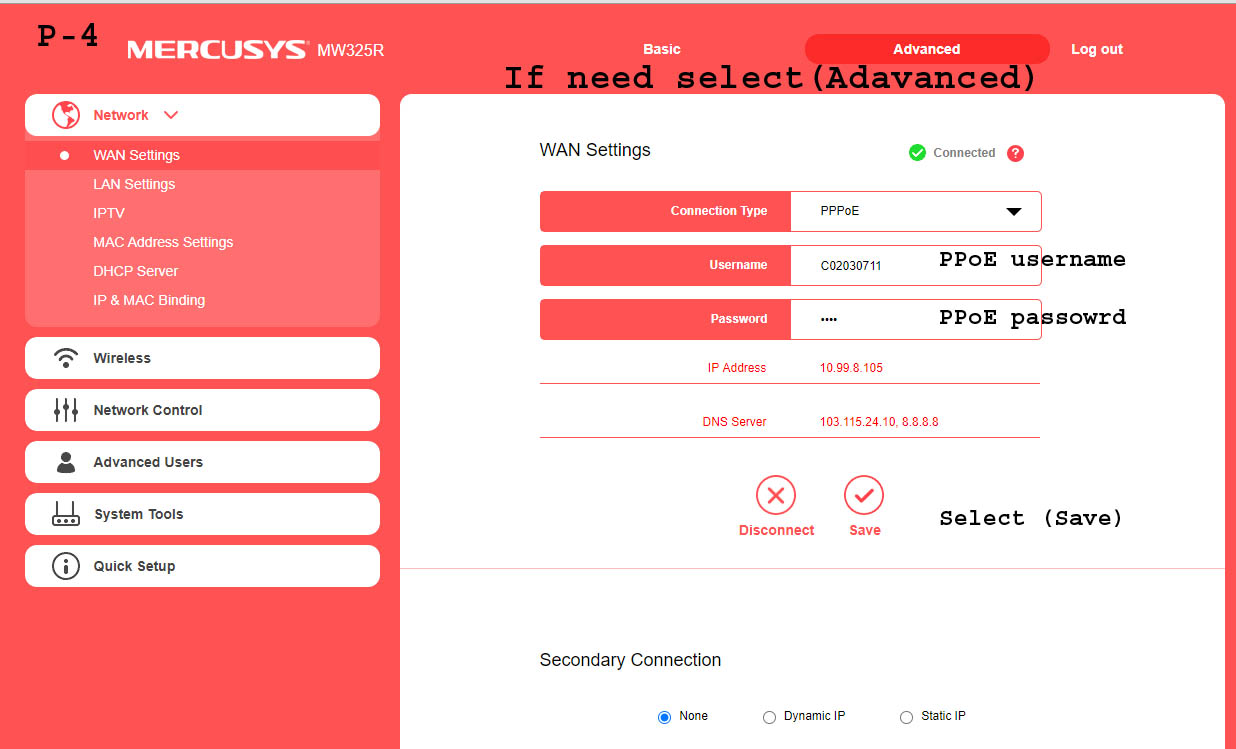Viewport: 1236px width, 749px height.
Task: Log out of the router
Action: [x=1096, y=49]
